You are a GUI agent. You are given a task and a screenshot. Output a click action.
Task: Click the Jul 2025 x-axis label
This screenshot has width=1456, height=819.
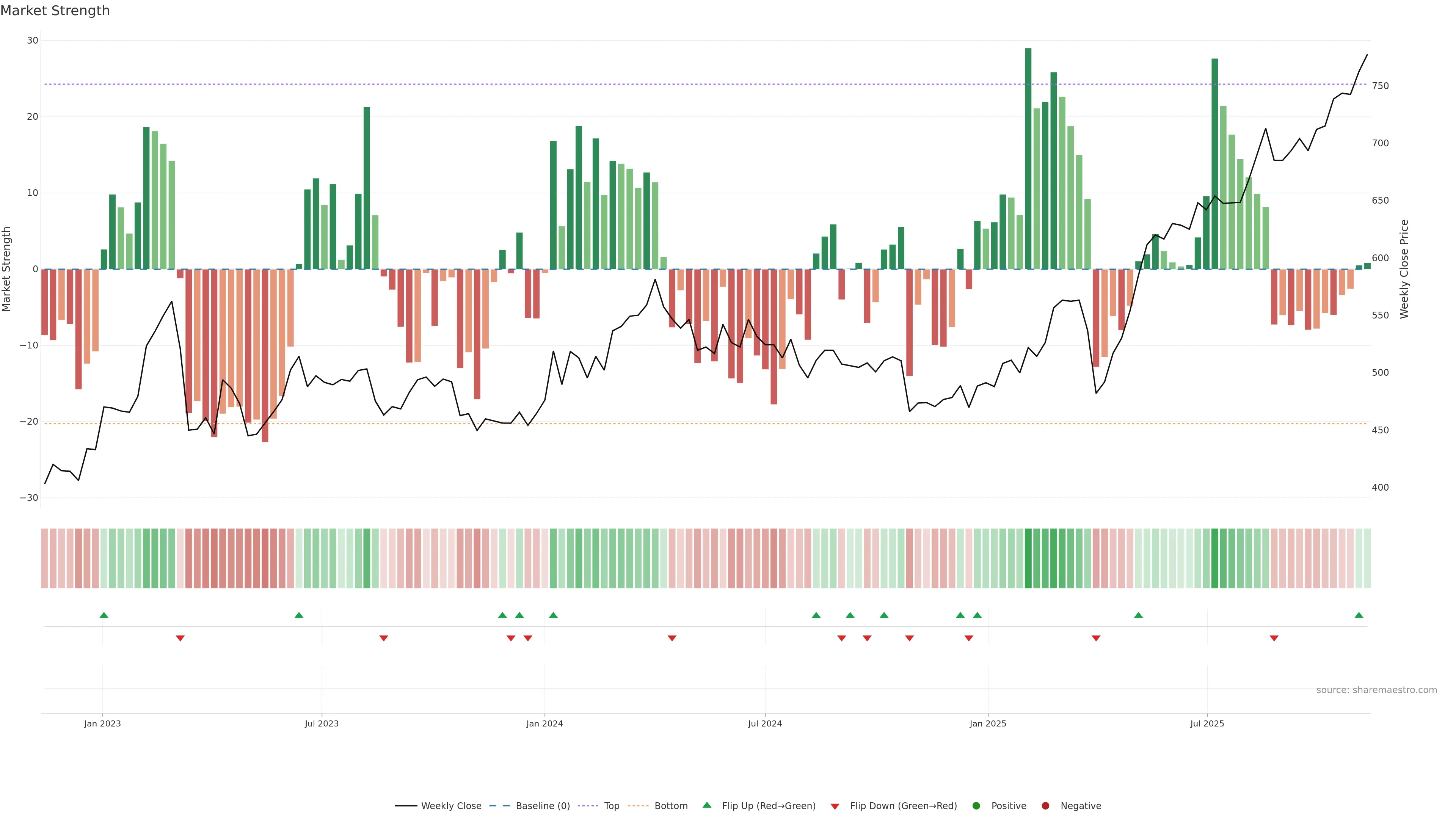pyautogui.click(x=1207, y=723)
